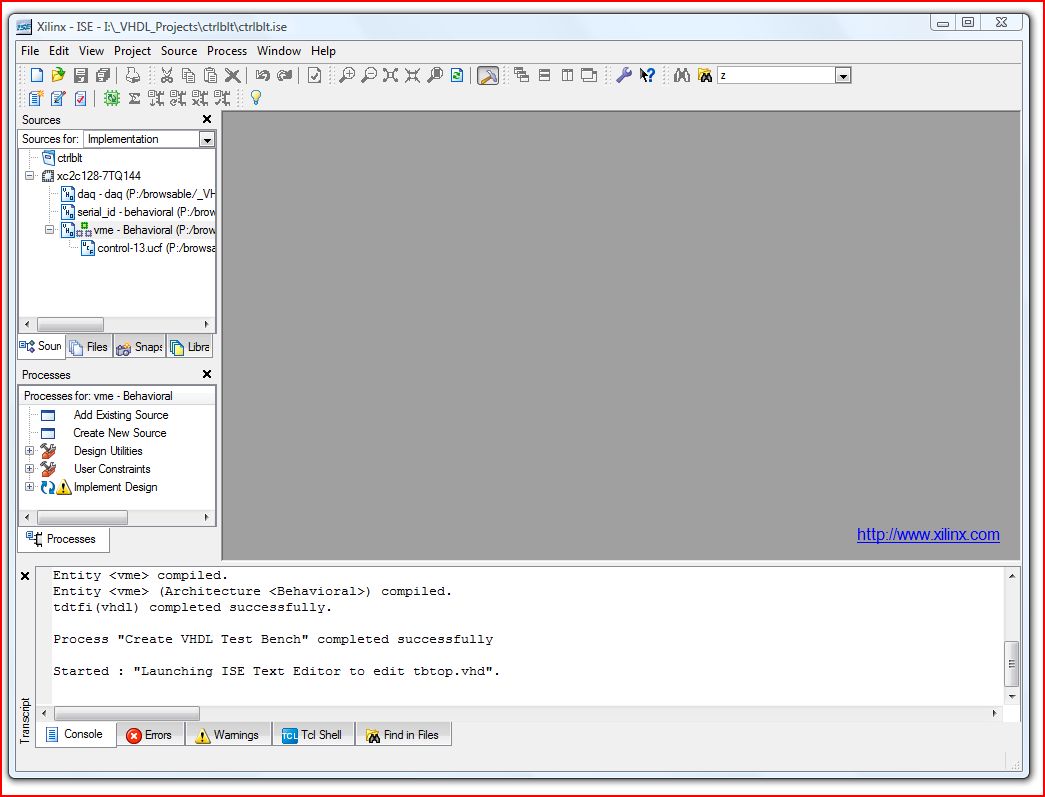Click the What's This help cursor icon
This screenshot has height=797, width=1045.
pyautogui.click(x=647, y=75)
